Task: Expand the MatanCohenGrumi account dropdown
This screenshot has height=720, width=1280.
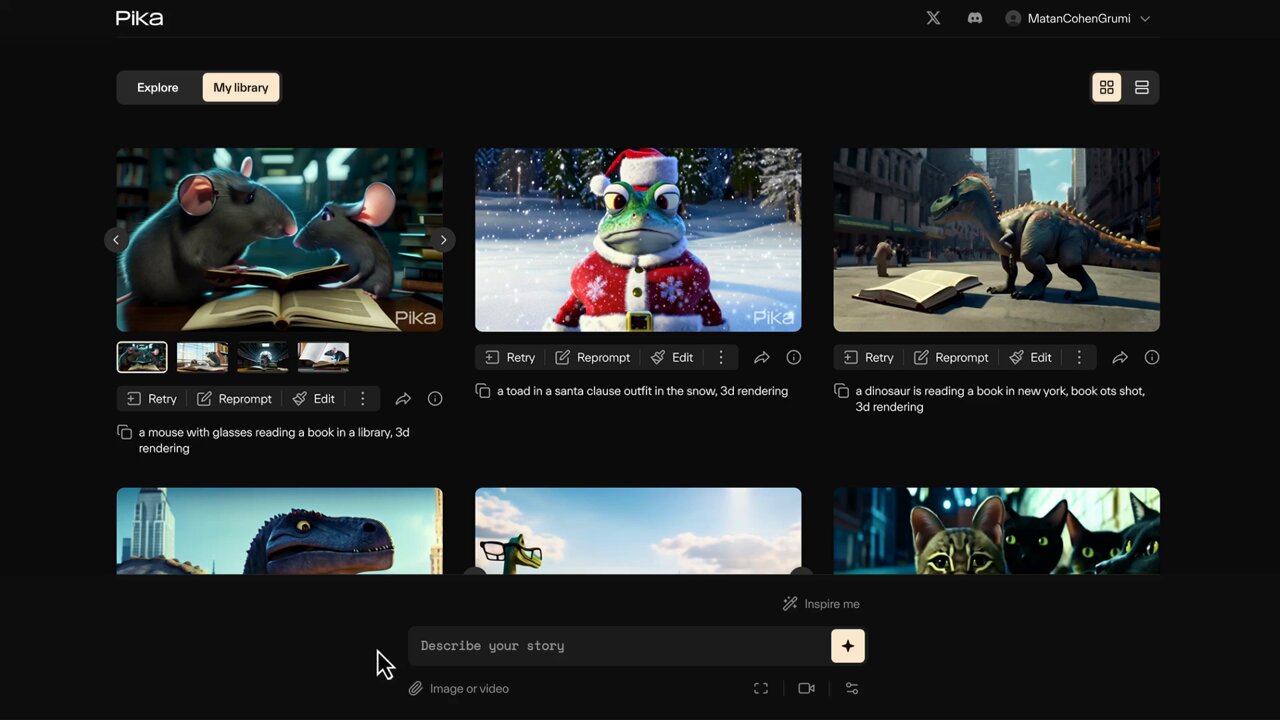Action: (1078, 18)
